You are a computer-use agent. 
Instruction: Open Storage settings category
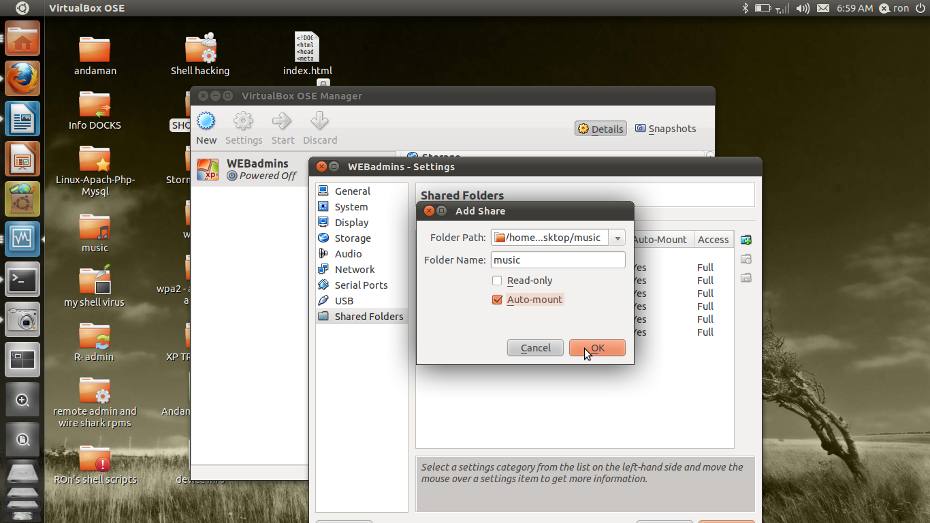click(352, 238)
